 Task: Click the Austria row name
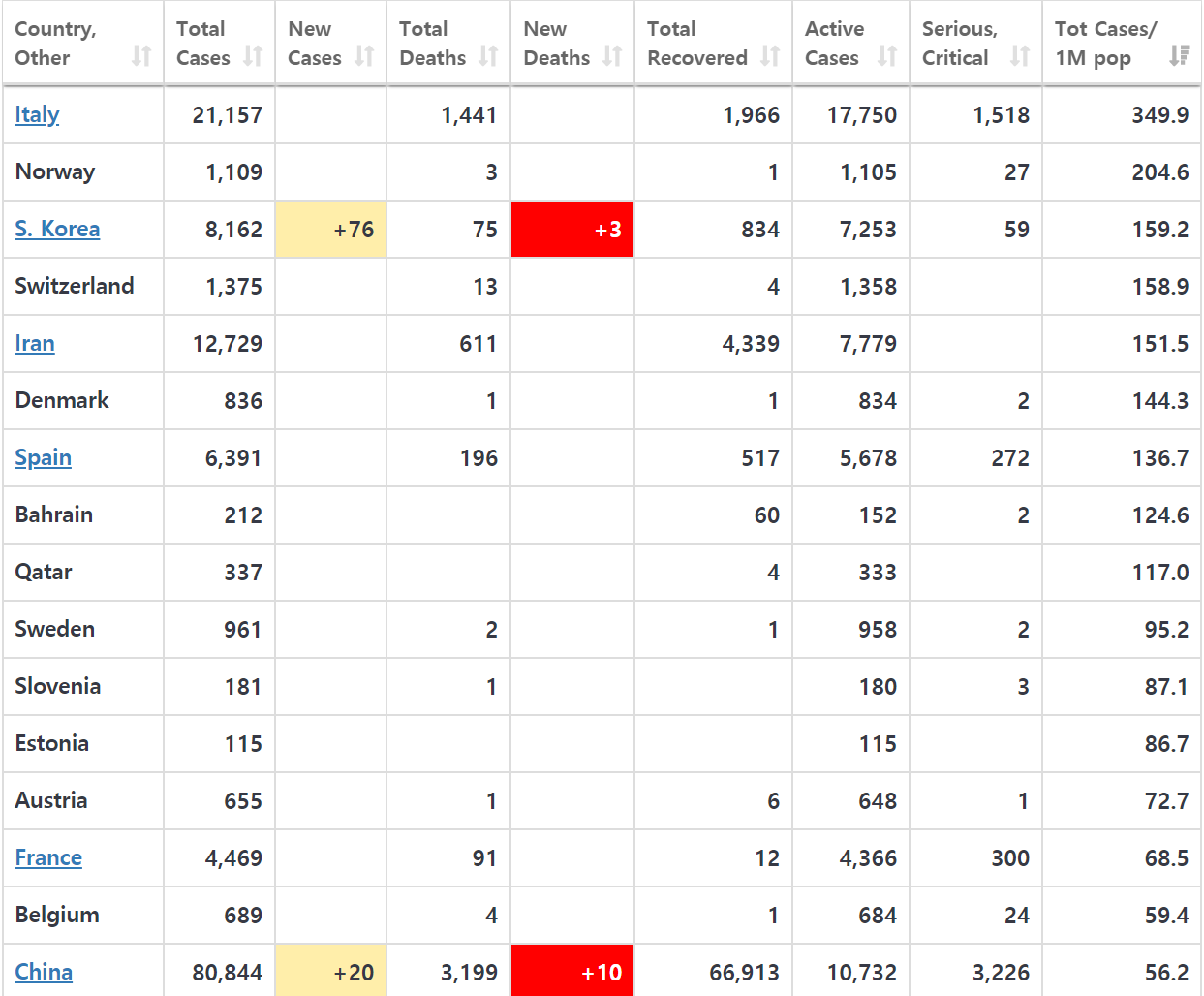[51, 800]
